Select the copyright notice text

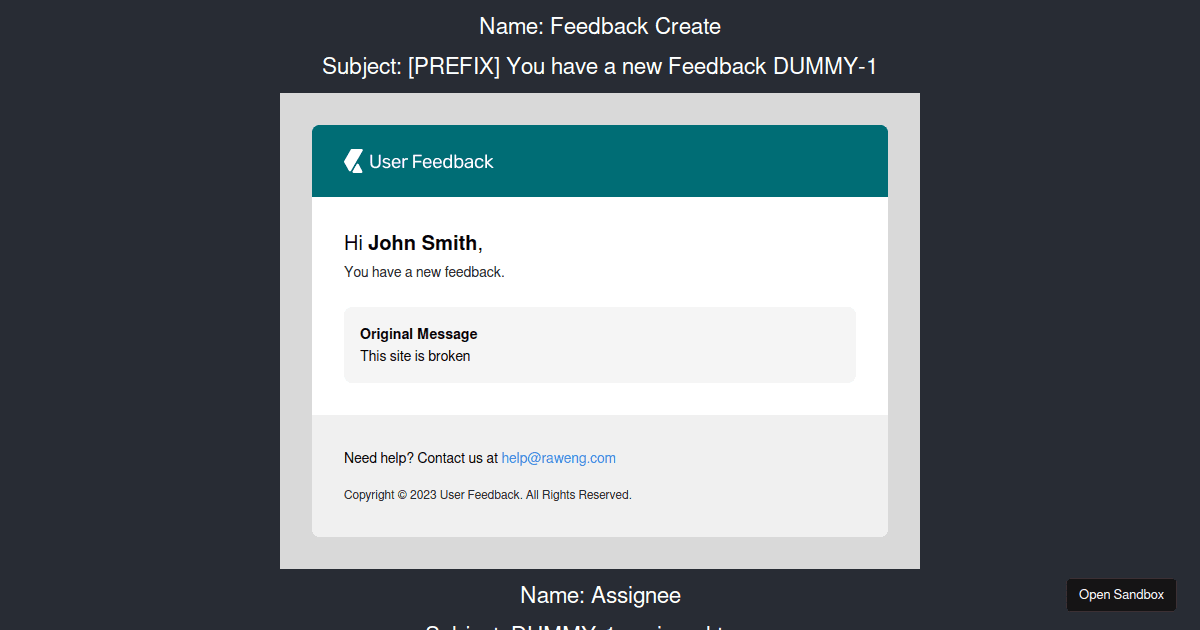[x=487, y=494]
